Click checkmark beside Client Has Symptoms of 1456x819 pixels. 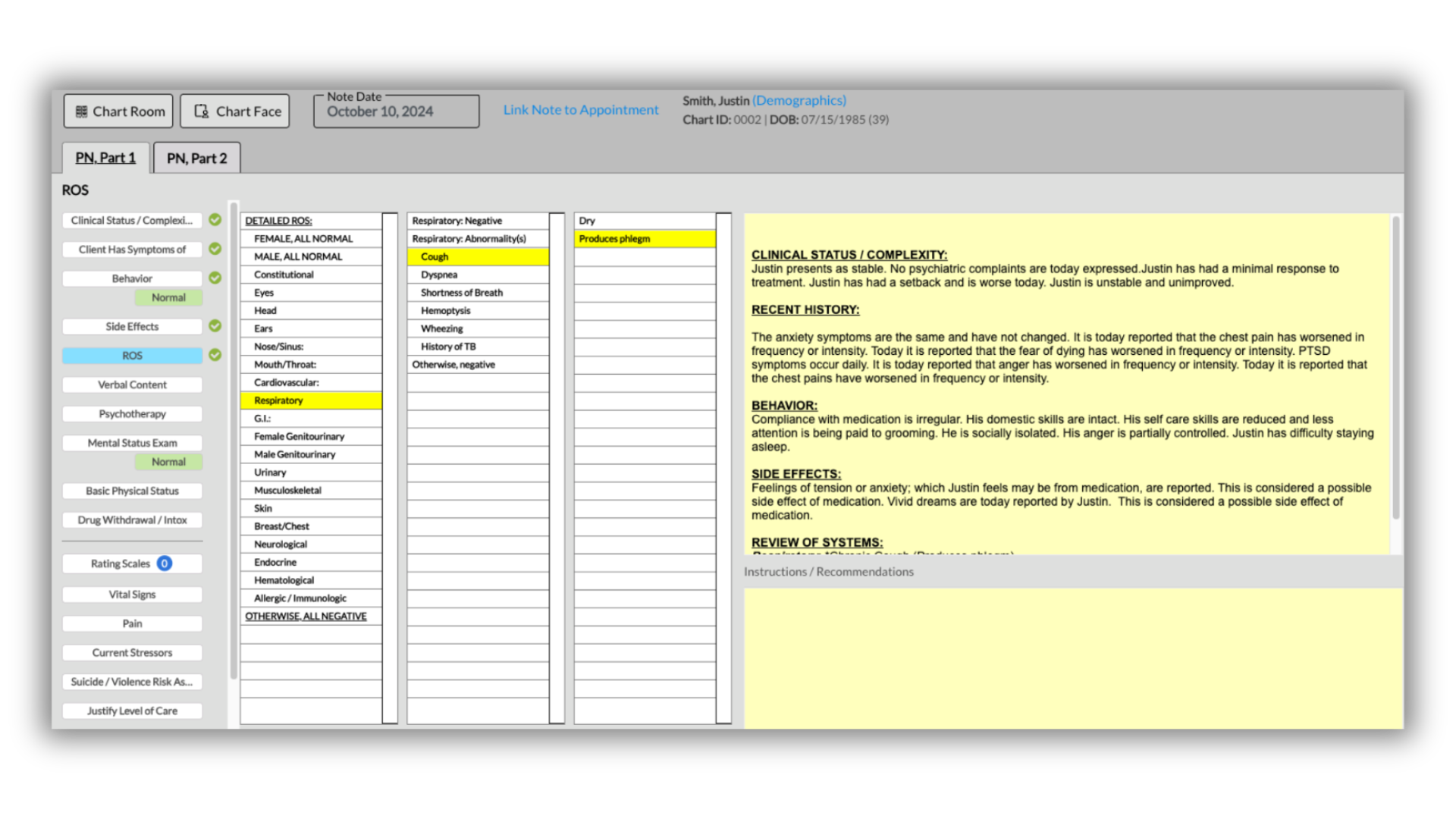(x=215, y=249)
